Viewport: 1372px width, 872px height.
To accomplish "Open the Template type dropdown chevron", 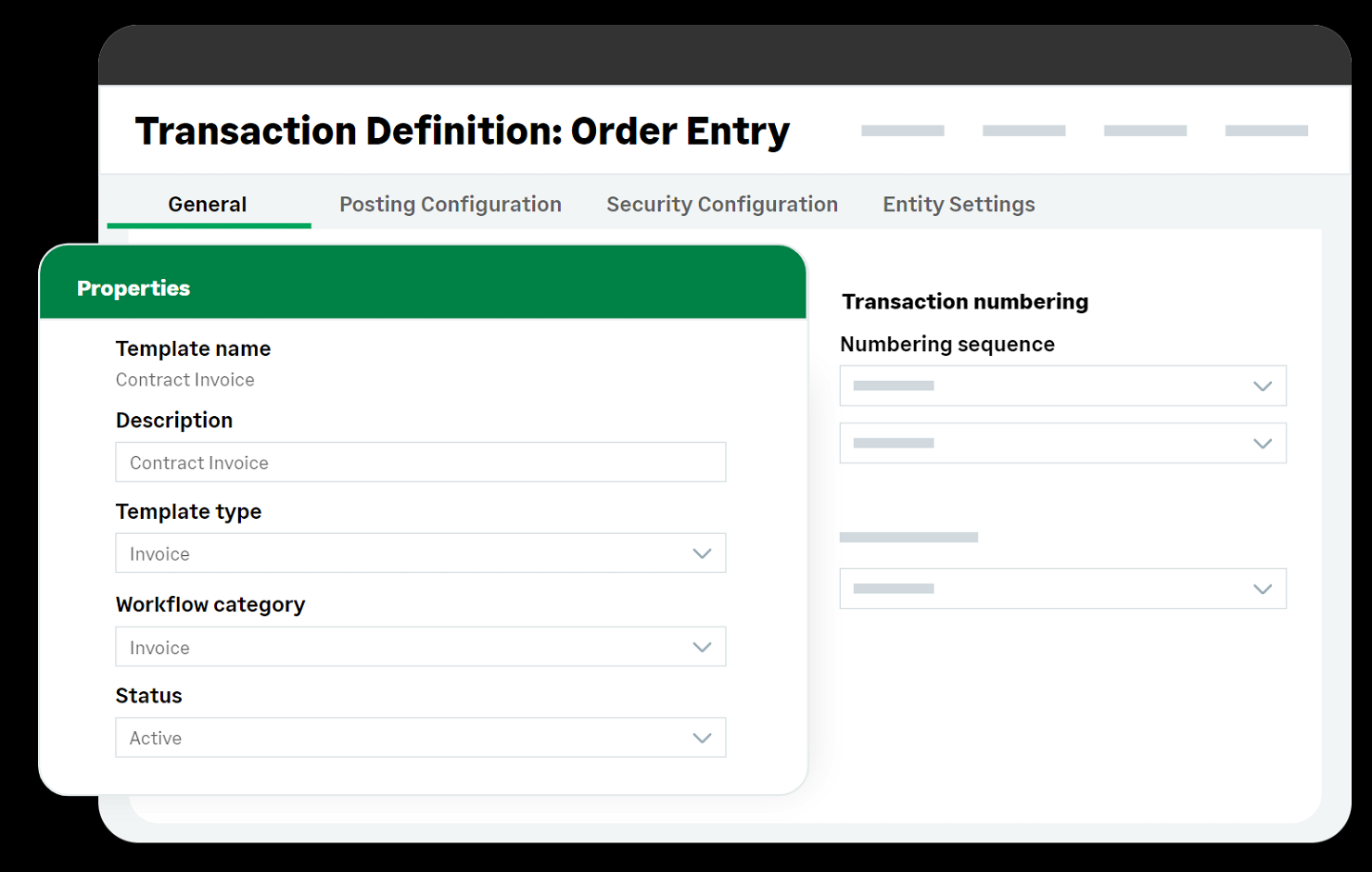I will pos(702,553).
